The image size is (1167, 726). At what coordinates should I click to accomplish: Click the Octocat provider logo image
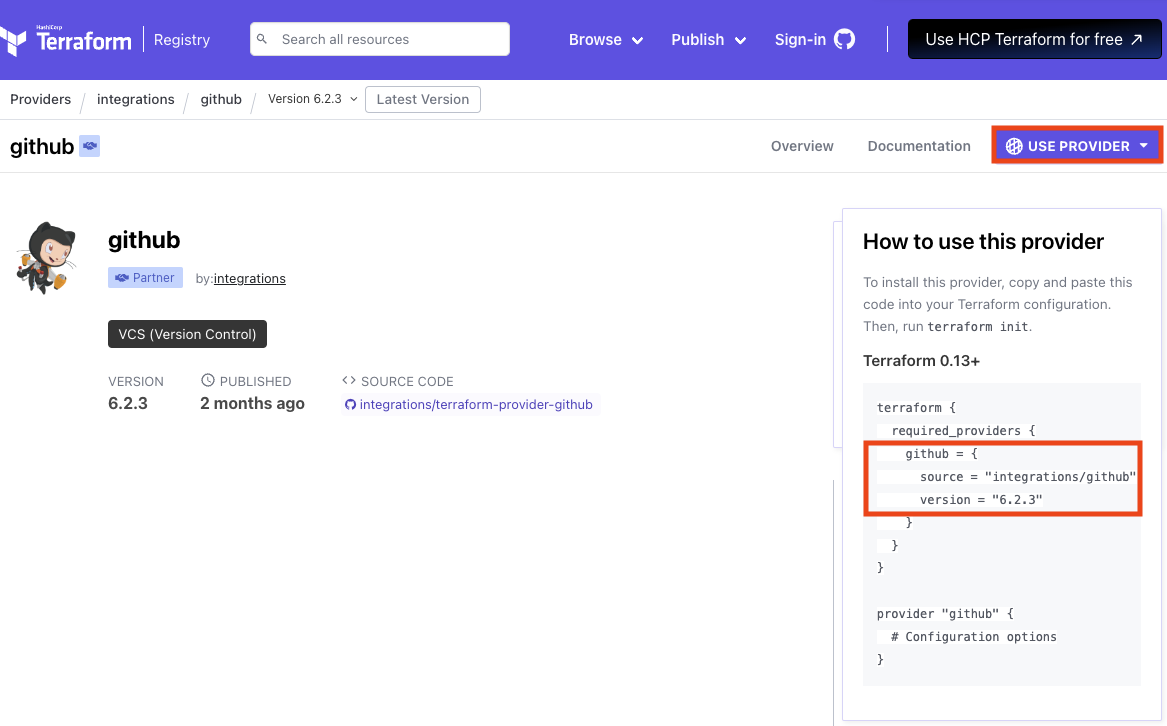click(x=46, y=258)
